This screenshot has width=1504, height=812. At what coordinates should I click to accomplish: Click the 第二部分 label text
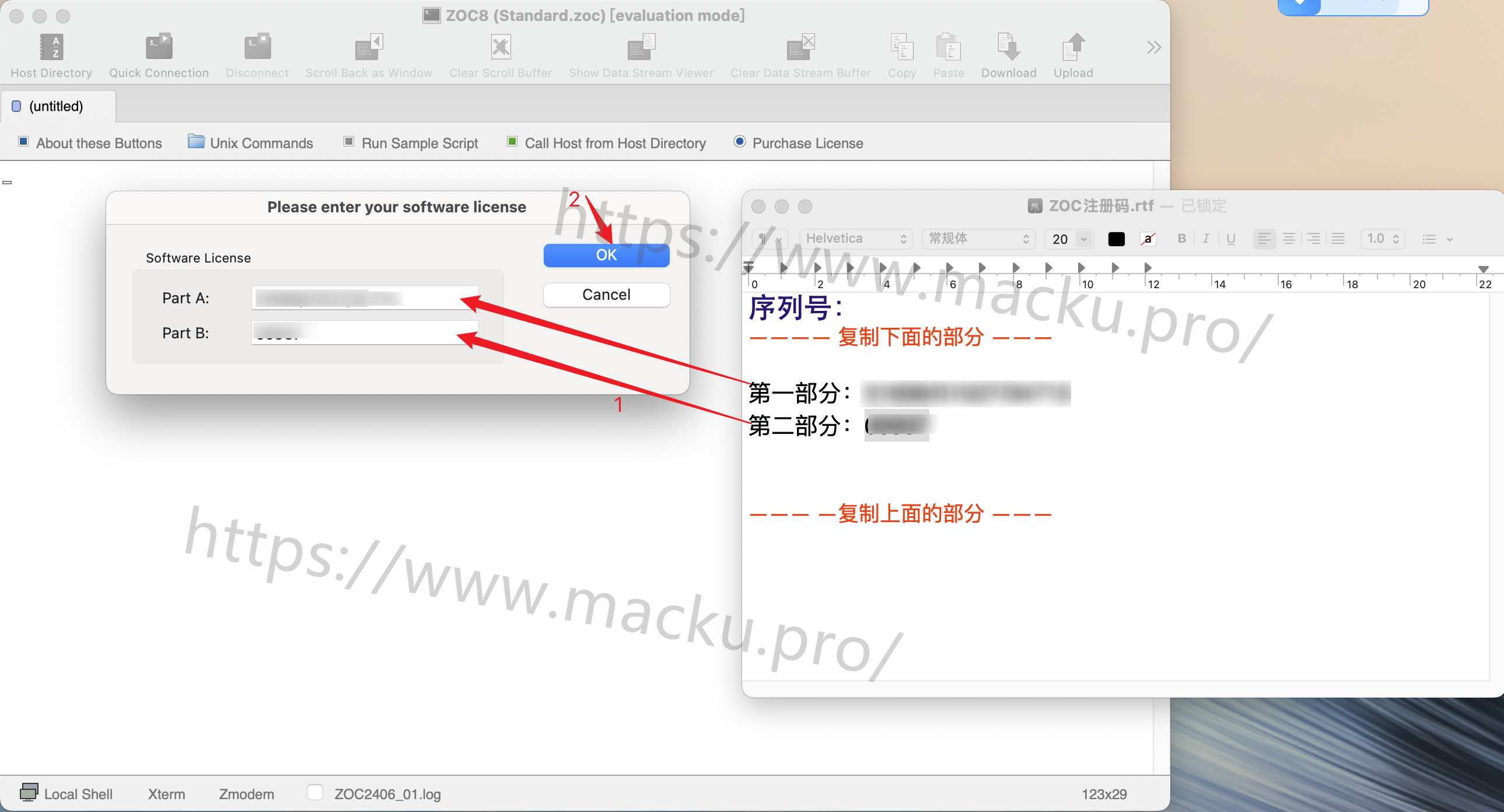pos(799,426)
